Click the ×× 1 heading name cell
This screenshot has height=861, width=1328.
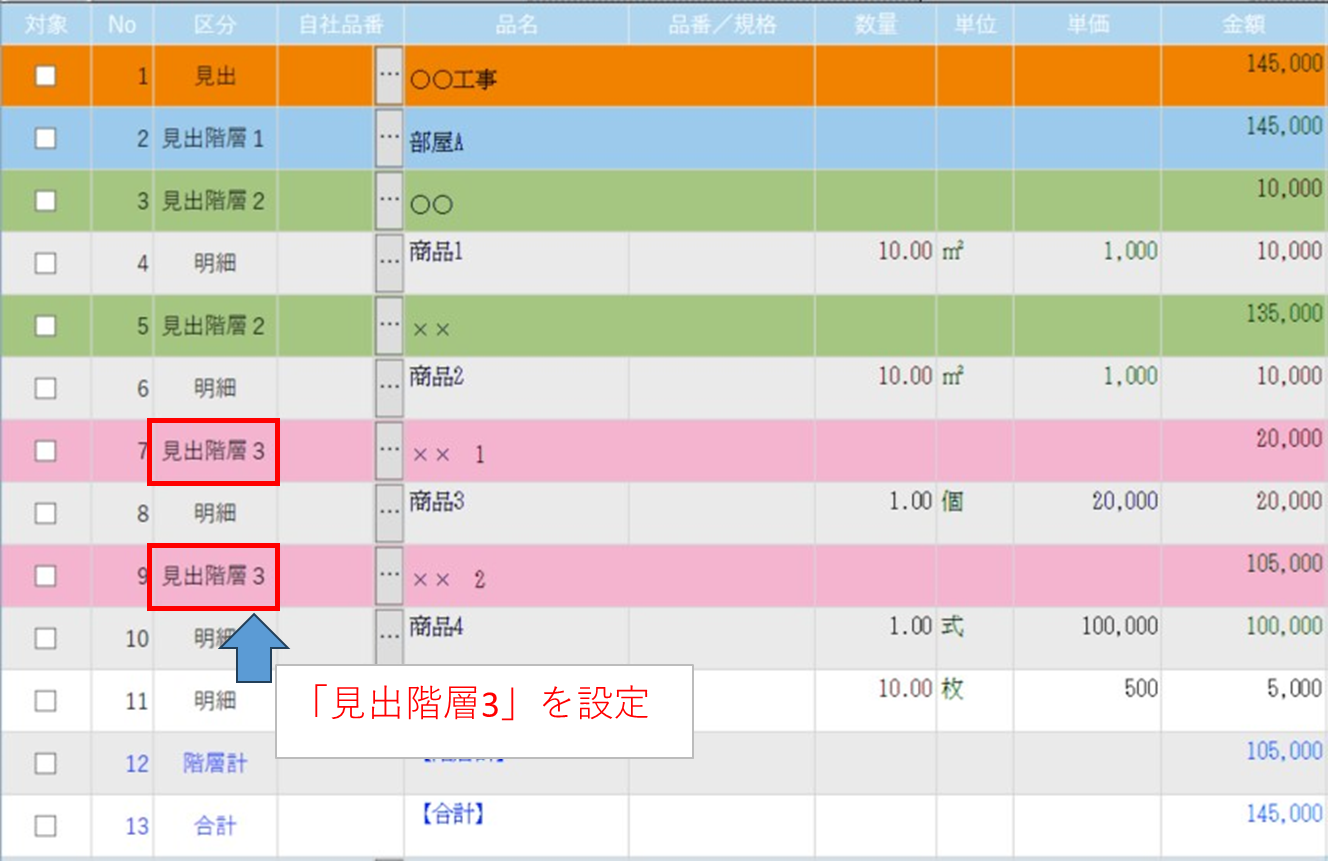pos(516,452)
